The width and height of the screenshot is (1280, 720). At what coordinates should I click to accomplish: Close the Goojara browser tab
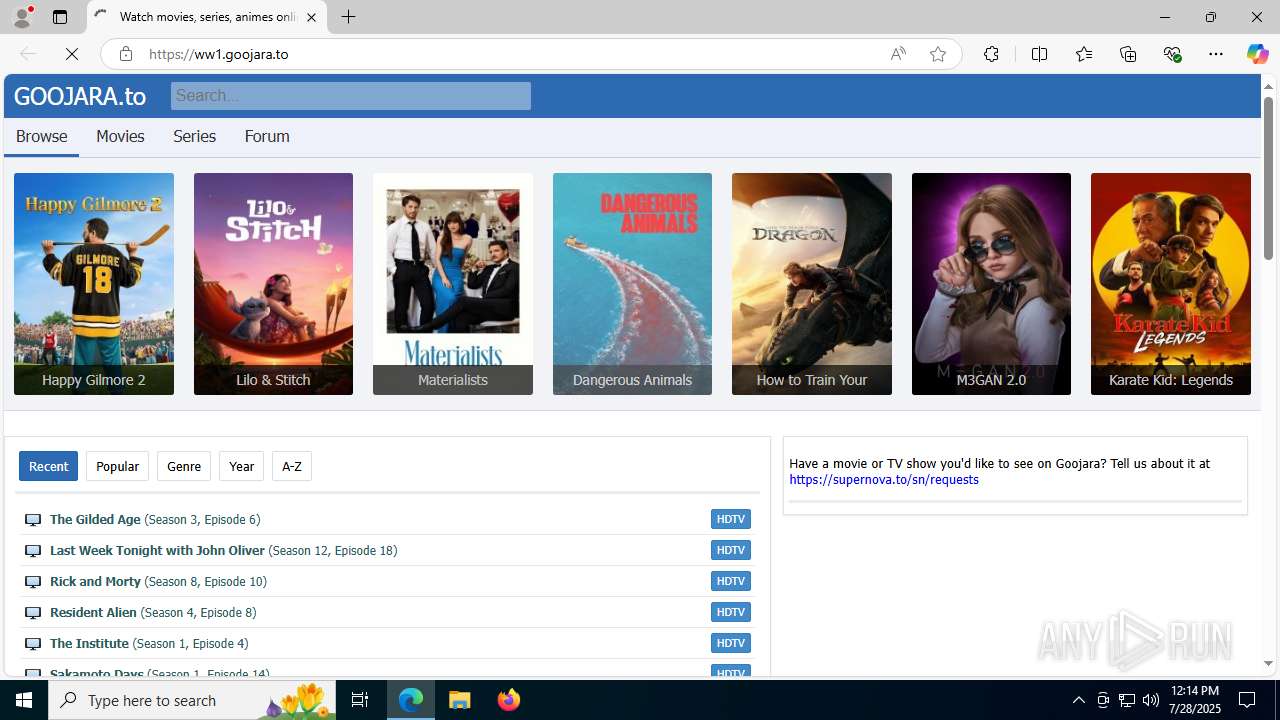pos(311,17)
